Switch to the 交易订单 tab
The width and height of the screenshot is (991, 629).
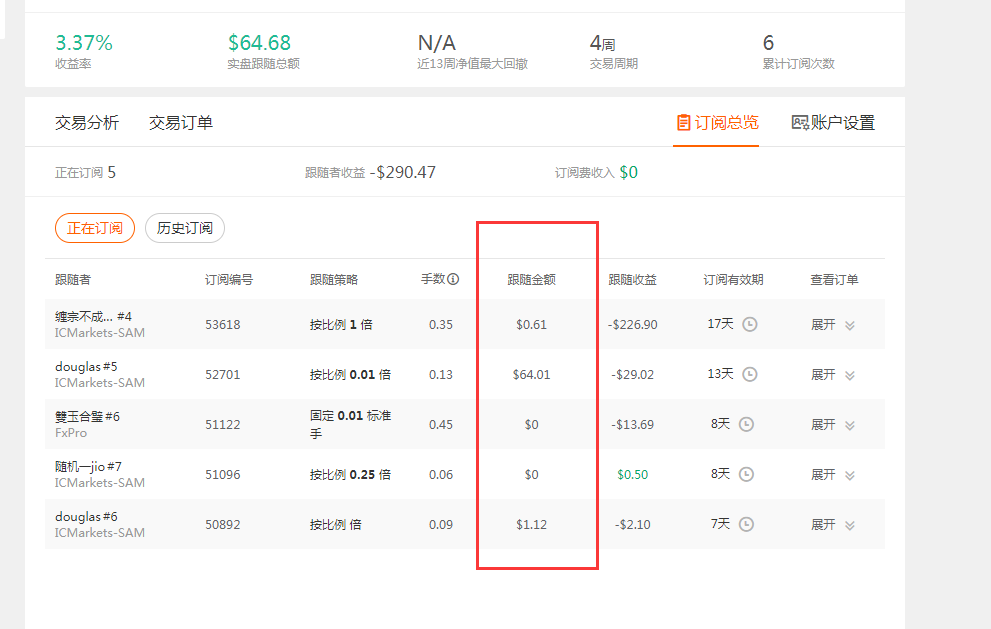coord(181,123)
